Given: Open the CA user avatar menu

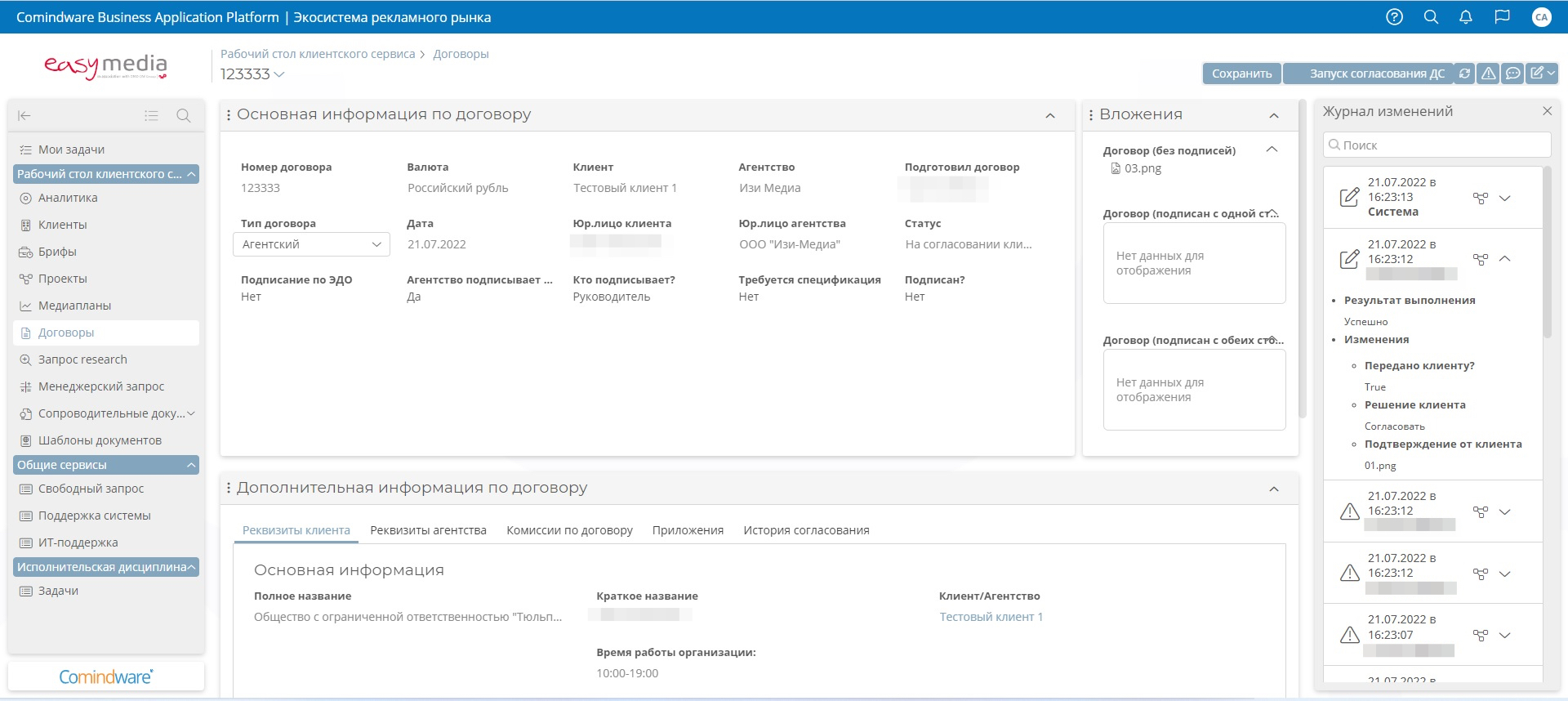Looking at the screenshot, I should tap(1541, 17).
